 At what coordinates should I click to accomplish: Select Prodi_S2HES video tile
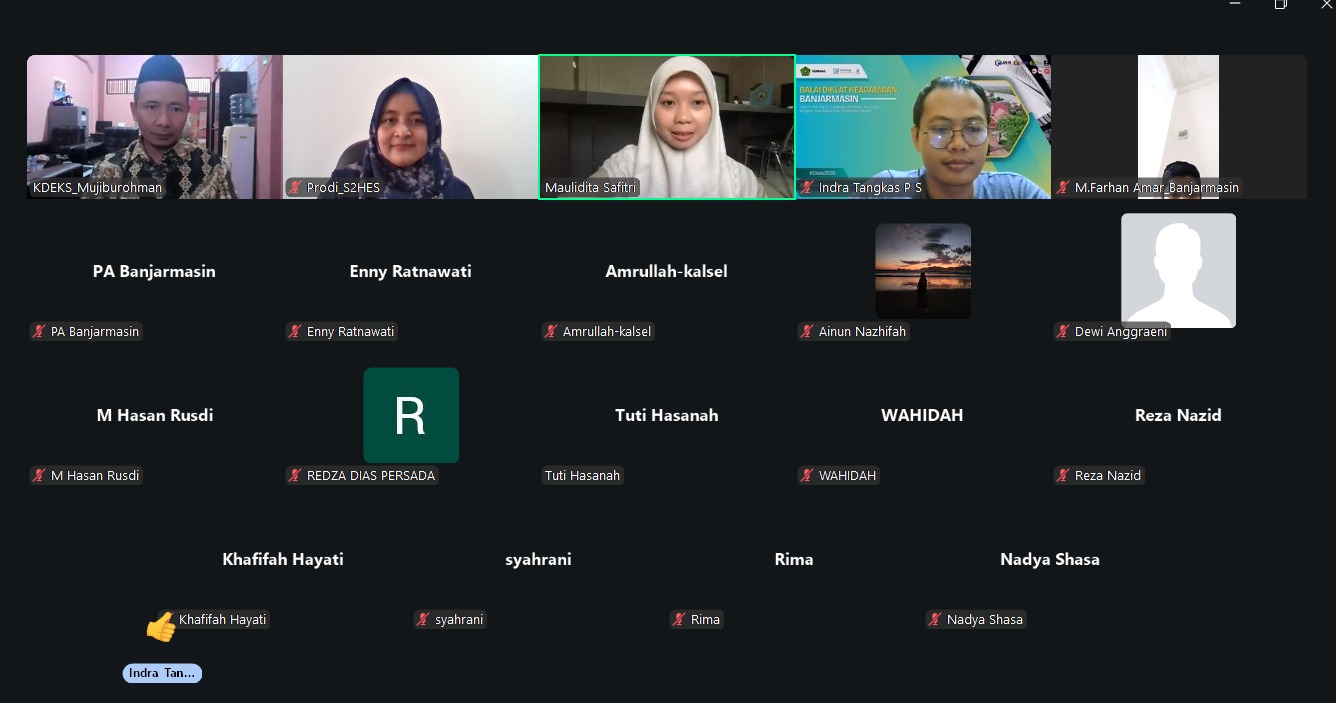[x=411, y=127]
